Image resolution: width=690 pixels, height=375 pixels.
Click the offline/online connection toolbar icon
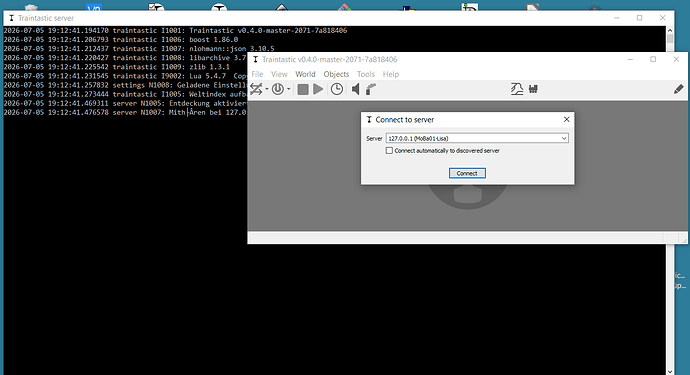[x=256, y=89]
